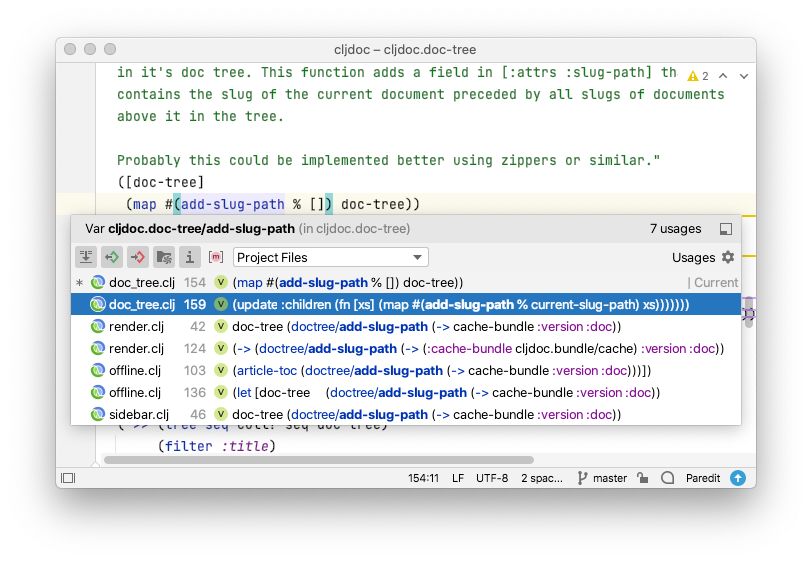Select render.clj line 42 usage
812x562 pixels.
coord(405,326)
